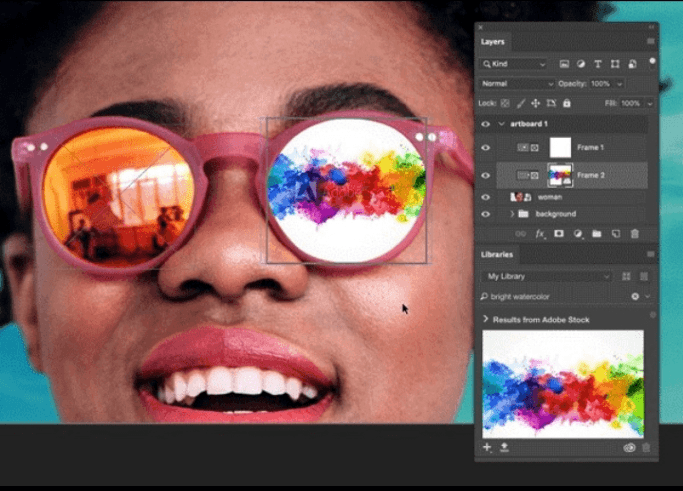Switch Libraries to grid view
Viewport: 683px width, 491px height.
click(626, 276)
